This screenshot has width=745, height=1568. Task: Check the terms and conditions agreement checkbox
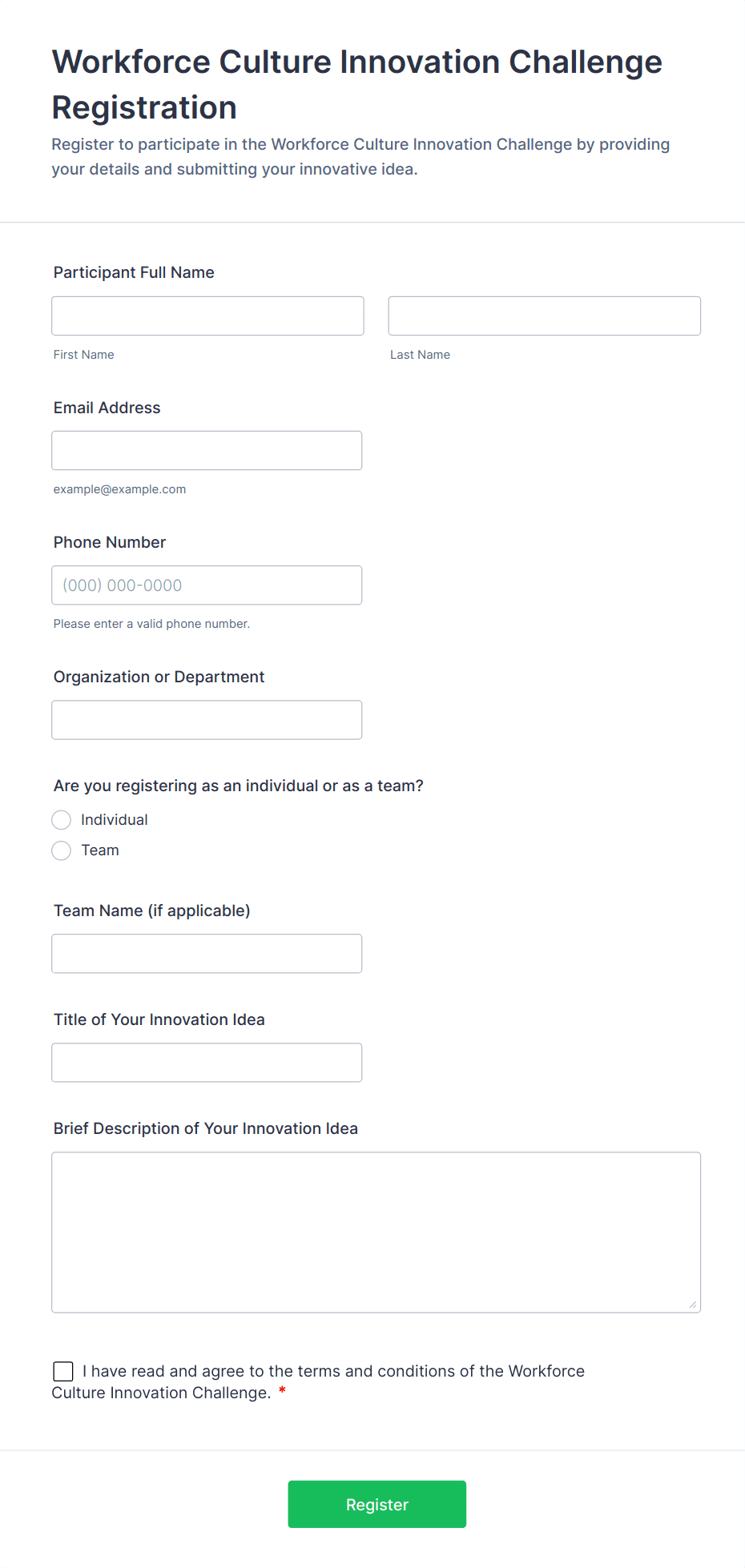(x=63, y=1371)
